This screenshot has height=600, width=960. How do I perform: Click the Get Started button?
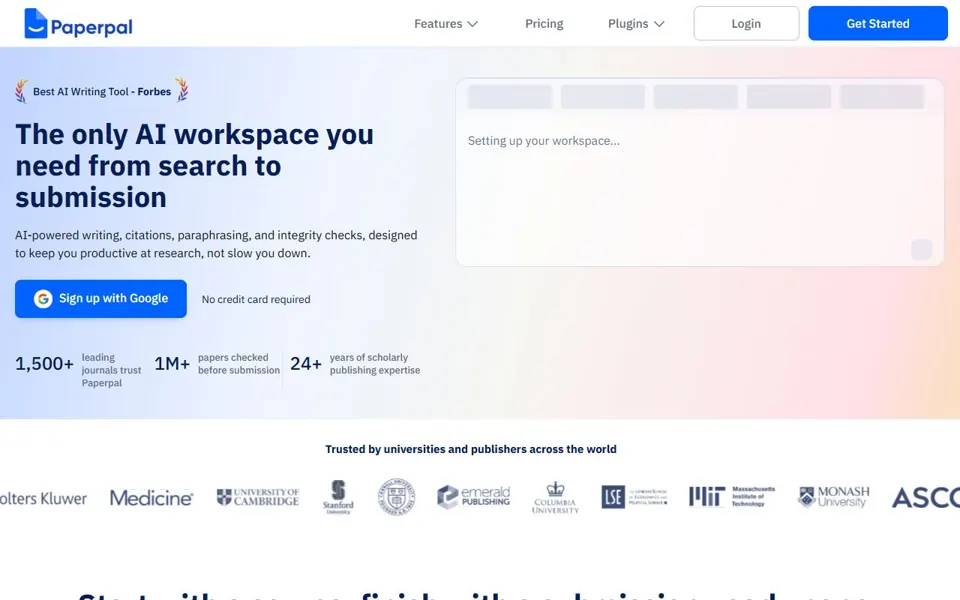pos(878,23)
